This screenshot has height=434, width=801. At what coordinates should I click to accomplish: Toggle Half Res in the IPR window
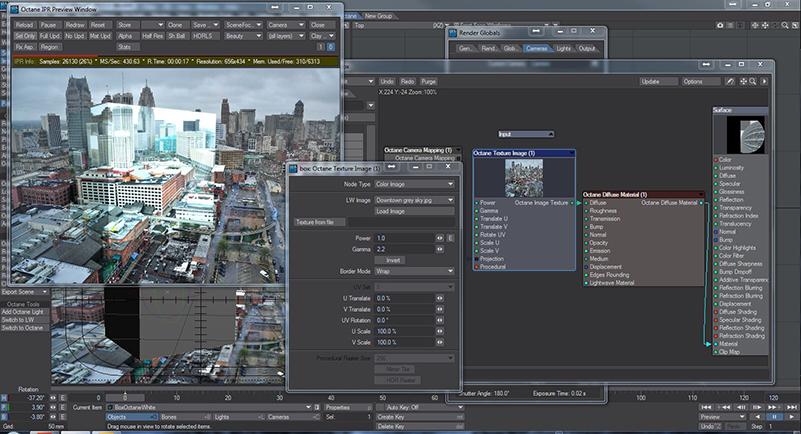tap(154, 35)
